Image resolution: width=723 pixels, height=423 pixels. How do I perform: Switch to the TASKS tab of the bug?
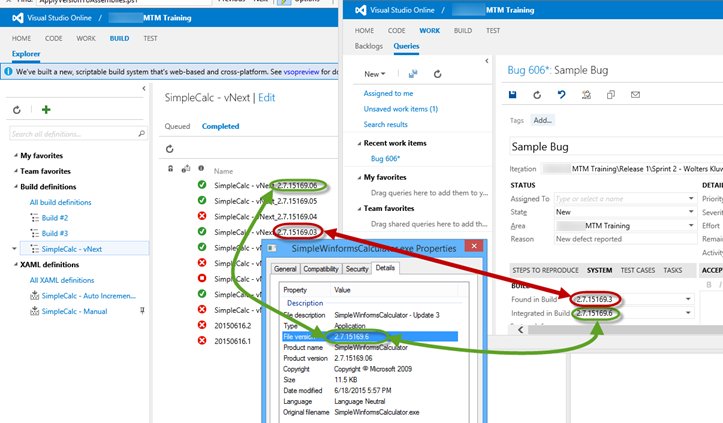click(673, 270)
